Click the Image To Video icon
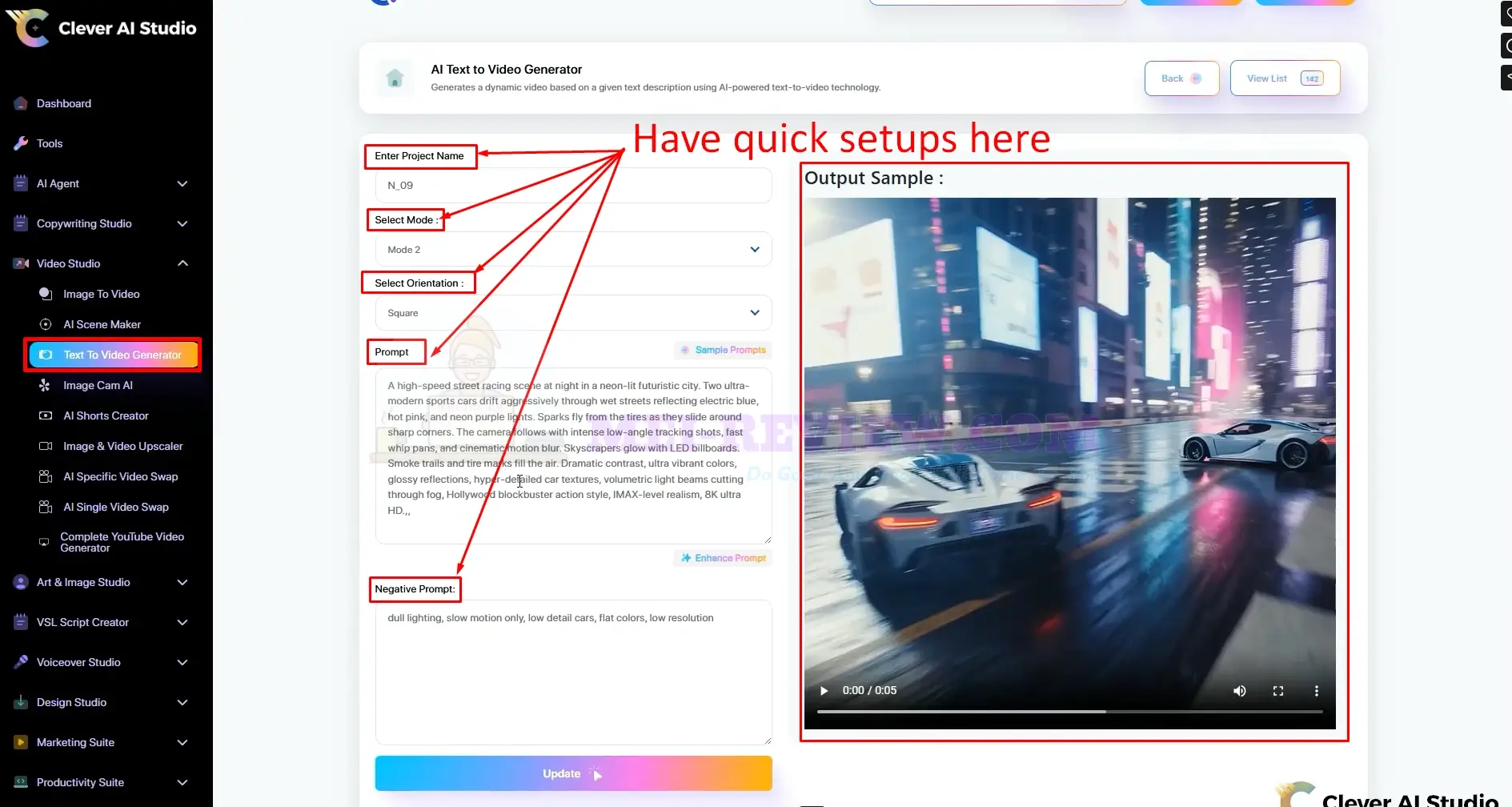Viewport: 1512px width, 807px height. (x=46, y=294)
